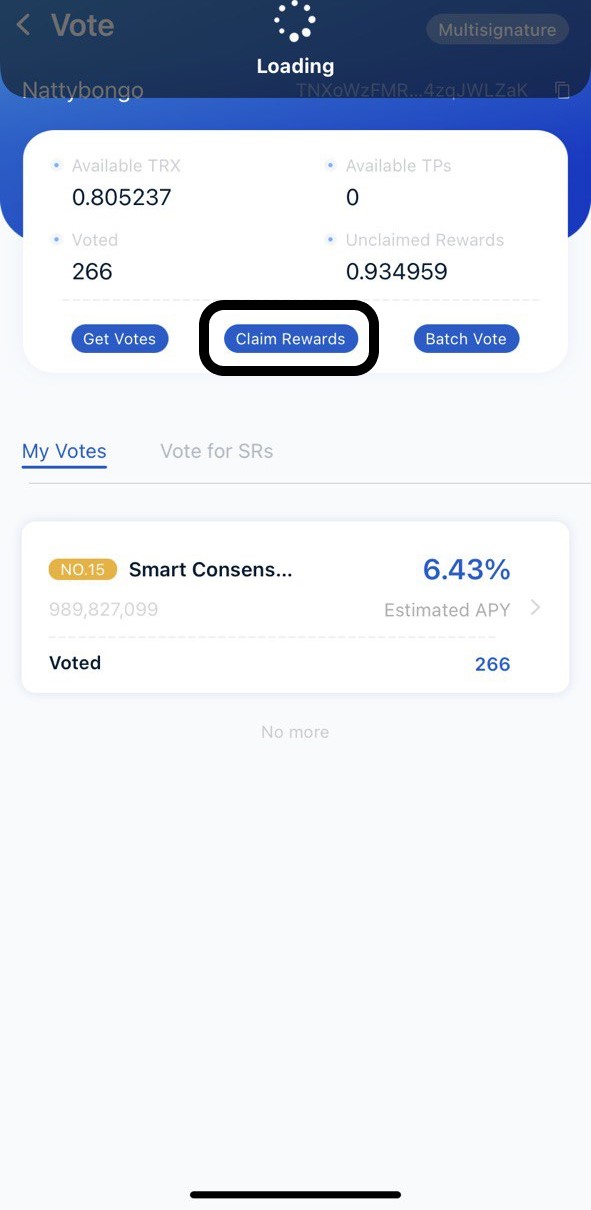591x1210 pixels.
Task: Tap the Nattybongo wallet name
Action: coord(83,90)
